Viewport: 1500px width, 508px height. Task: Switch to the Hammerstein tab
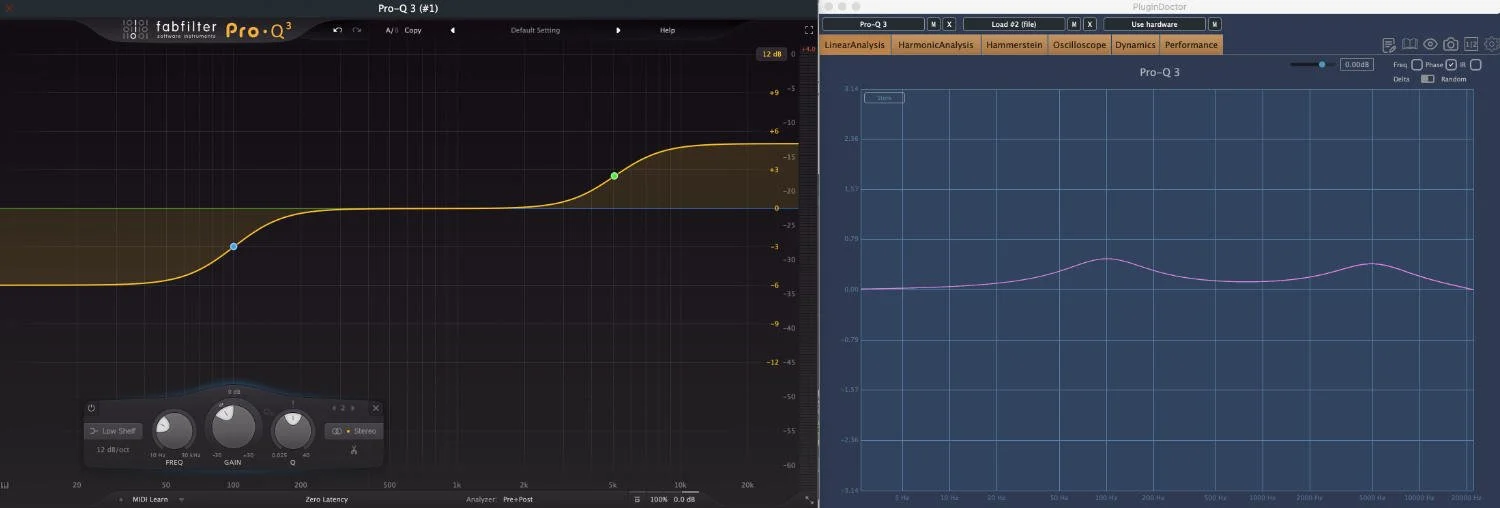pos(1014,45)
